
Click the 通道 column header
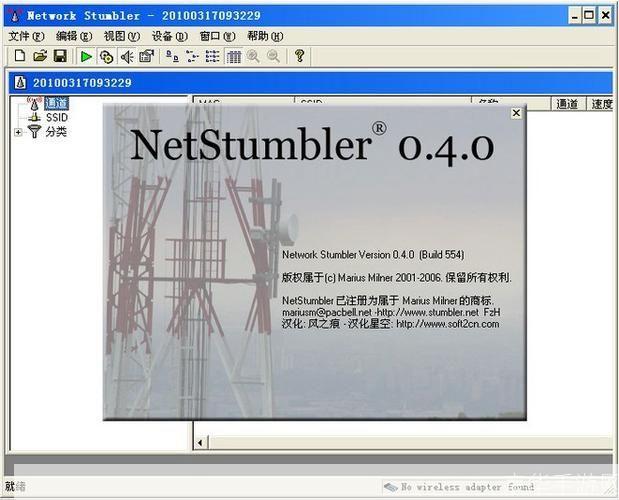pos(568,104)
